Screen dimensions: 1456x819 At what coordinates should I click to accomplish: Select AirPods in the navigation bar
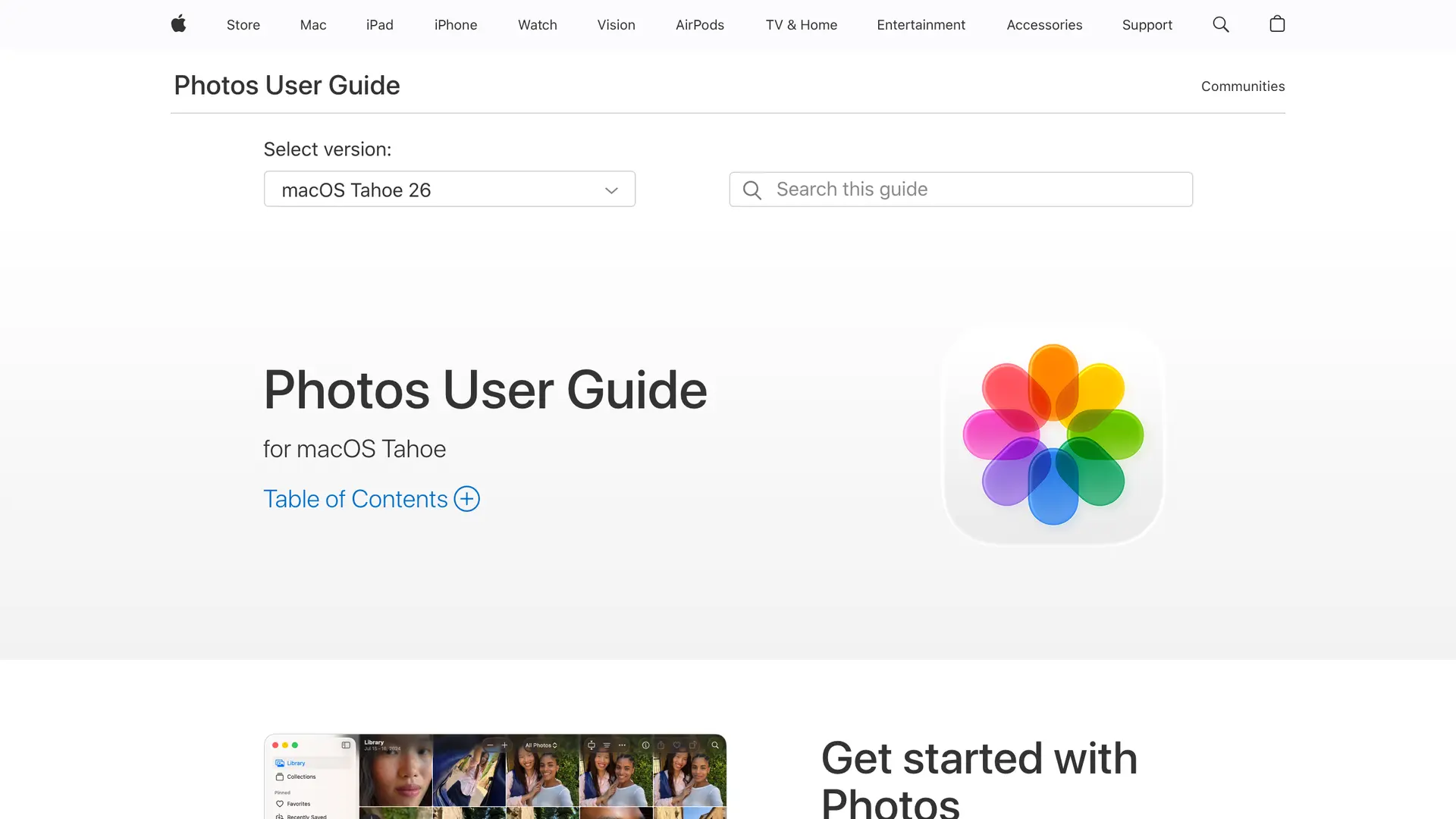coord(700,25)
